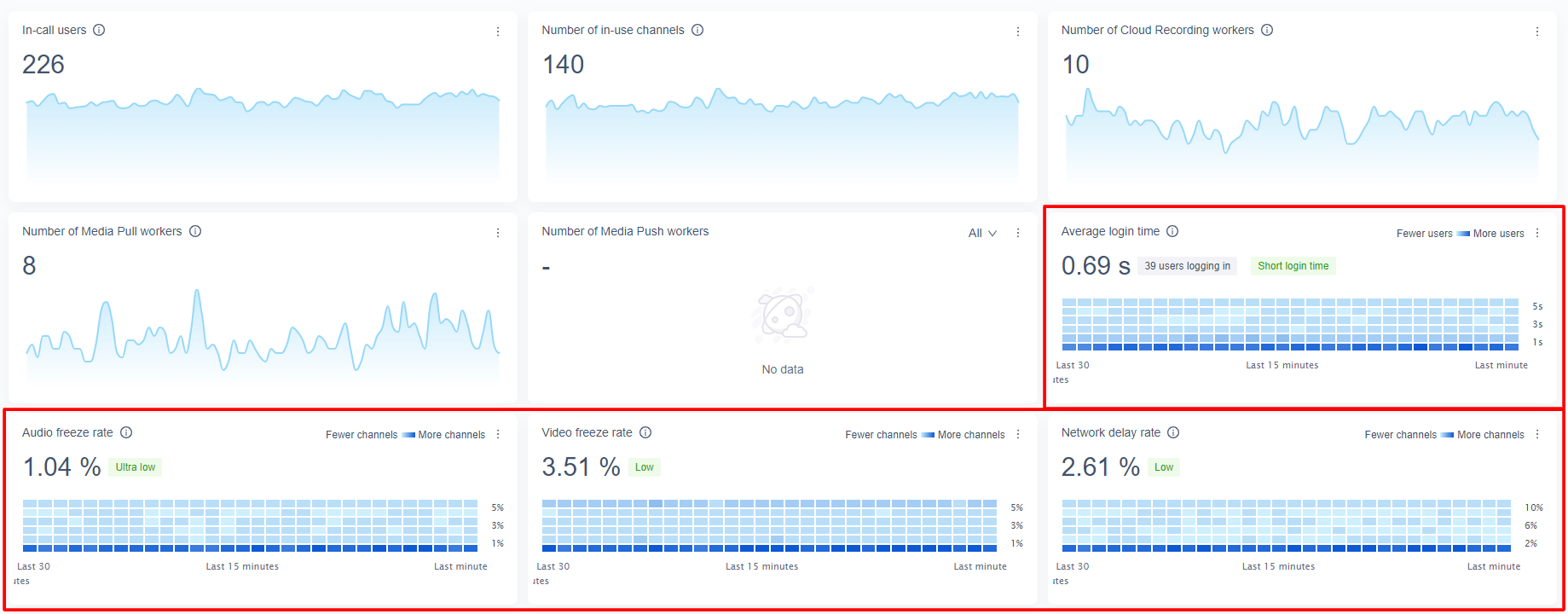
Task: Click the In-call users area chart
Action: [263, 134]
